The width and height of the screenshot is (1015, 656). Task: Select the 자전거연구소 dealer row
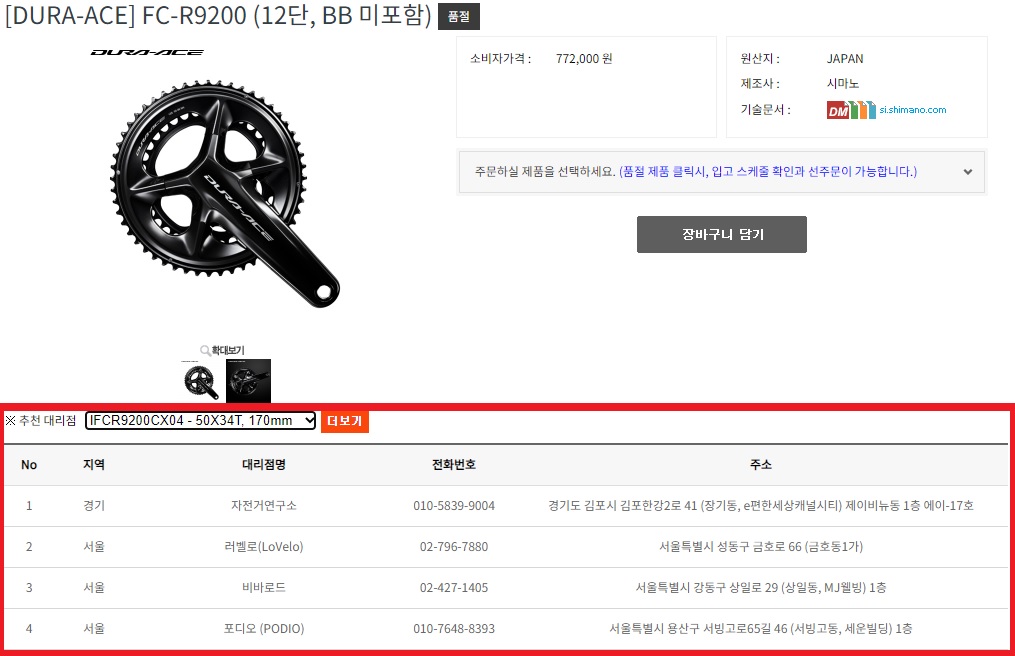pyautogui.click(x=506, y=506)
